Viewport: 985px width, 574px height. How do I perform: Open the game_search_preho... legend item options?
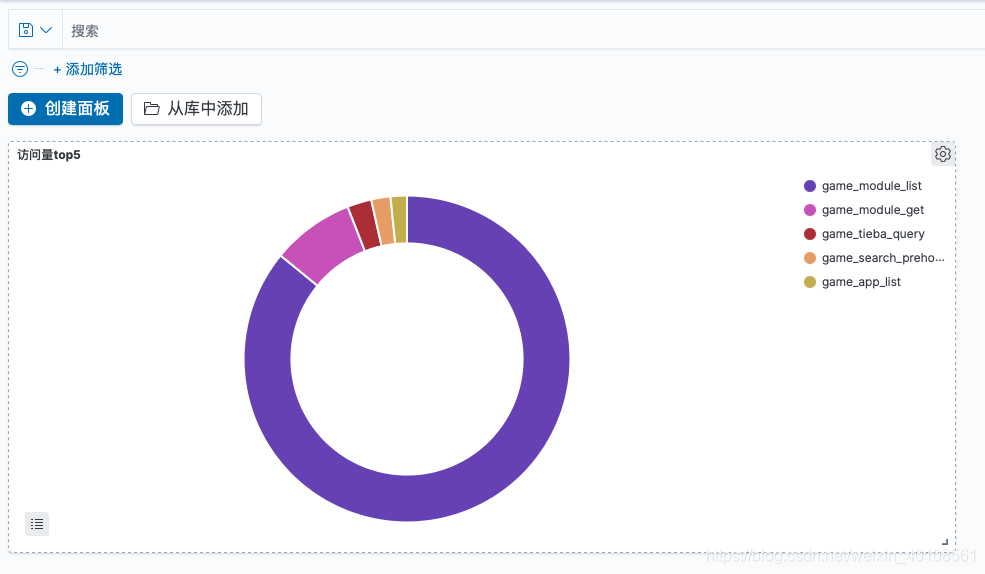874,258
